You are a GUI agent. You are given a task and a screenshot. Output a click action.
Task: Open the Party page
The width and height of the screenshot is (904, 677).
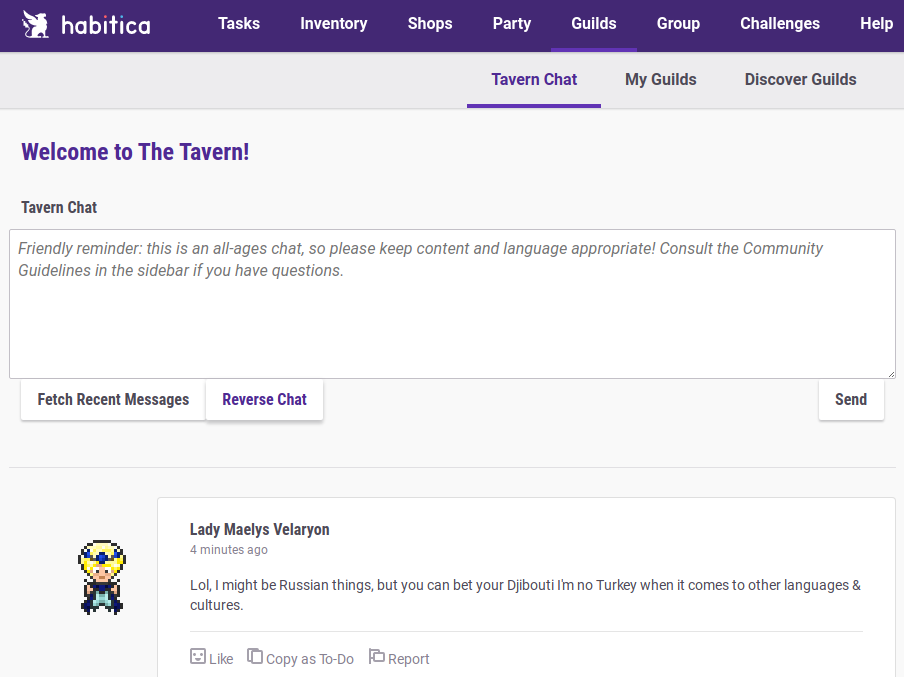511,24
